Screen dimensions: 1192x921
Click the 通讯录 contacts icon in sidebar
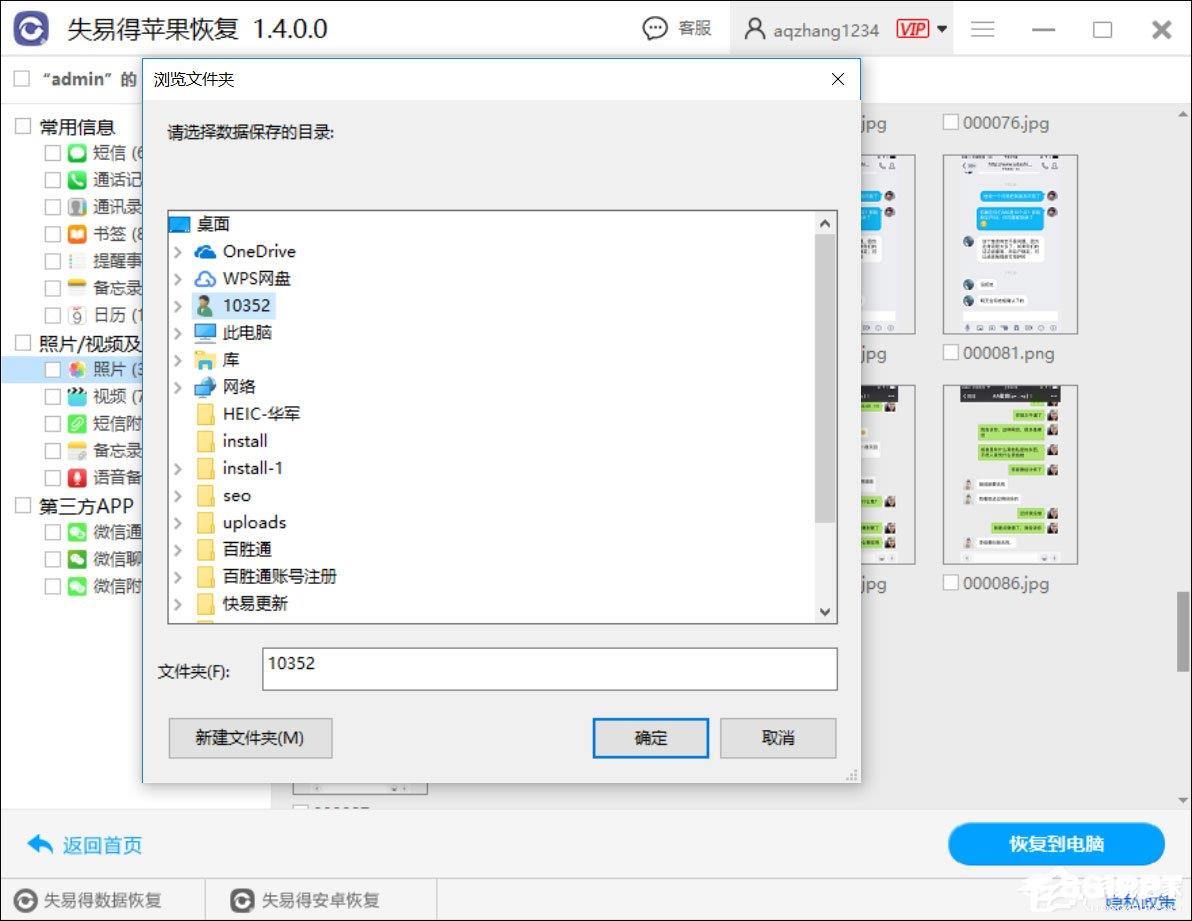[77, 207]
